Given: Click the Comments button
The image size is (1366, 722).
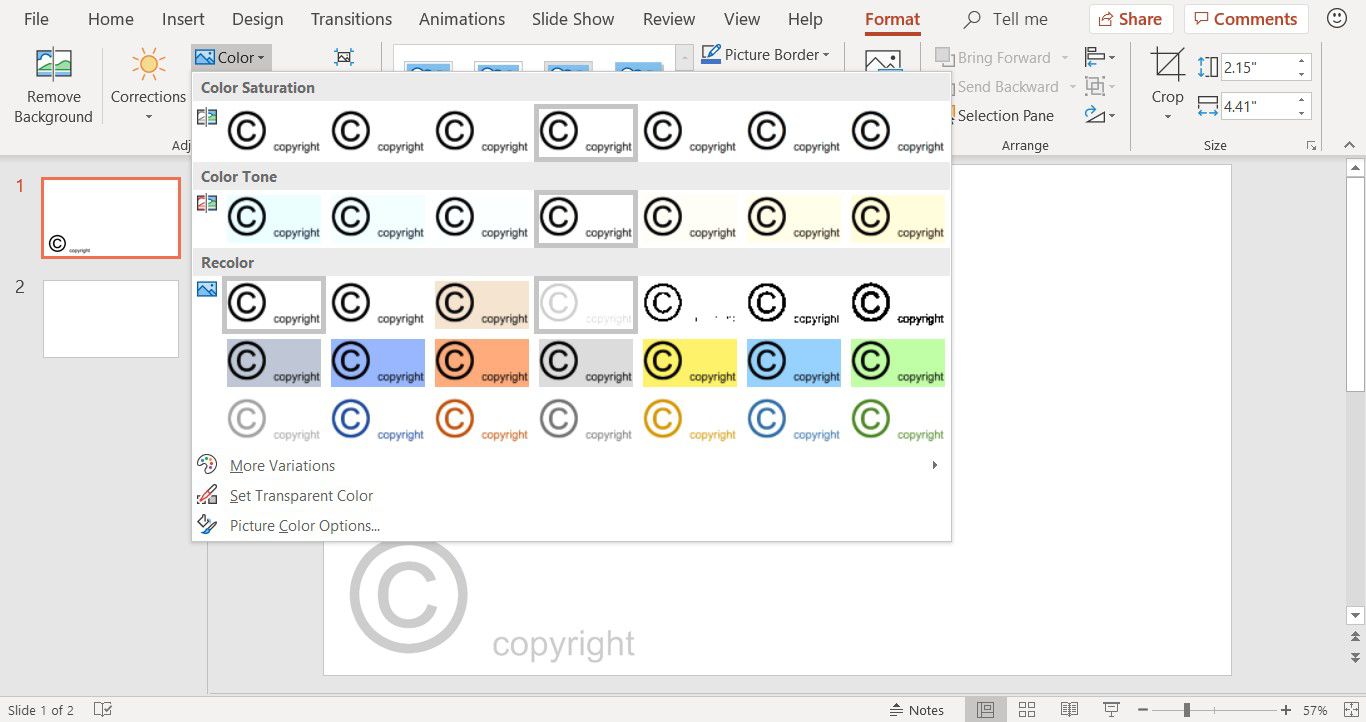Looking at the screenshot, I should point(1245,19).
